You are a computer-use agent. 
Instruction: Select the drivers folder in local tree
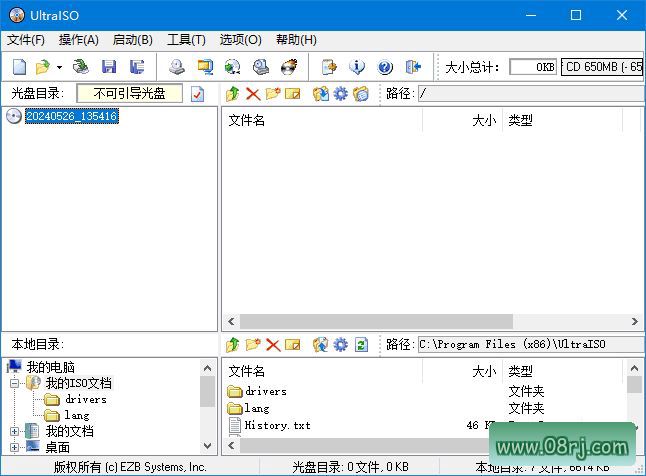pyautogui.click(x=86, y=399)
